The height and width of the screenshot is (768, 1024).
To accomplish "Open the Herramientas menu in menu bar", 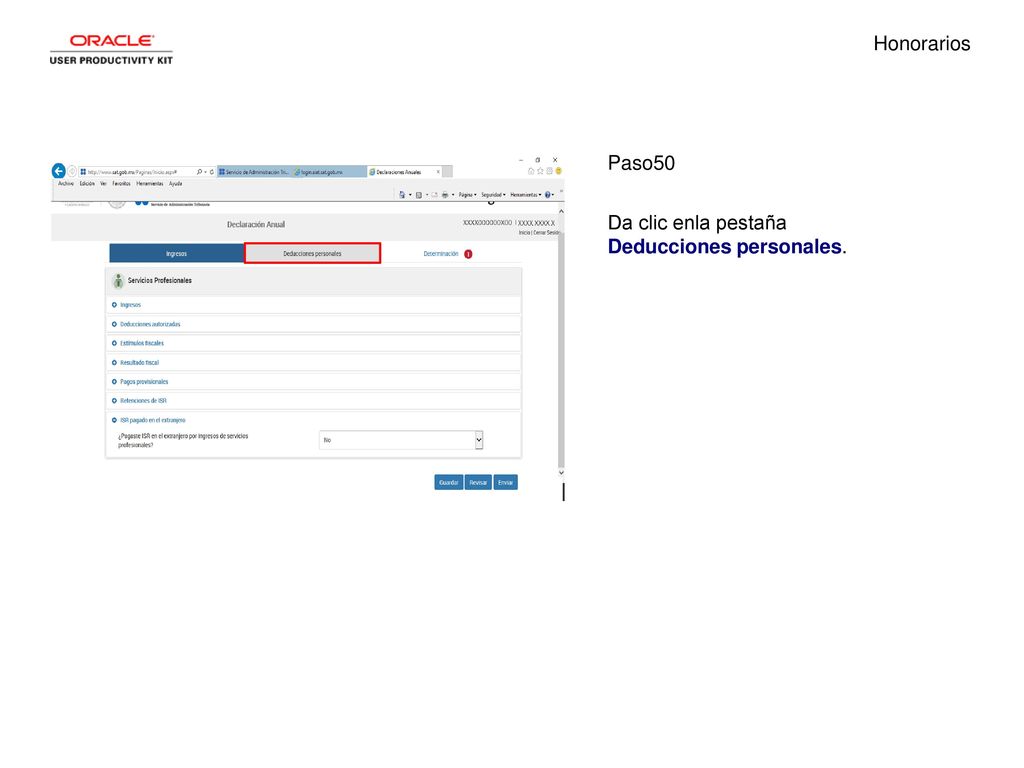I will (x=150, y=184).
